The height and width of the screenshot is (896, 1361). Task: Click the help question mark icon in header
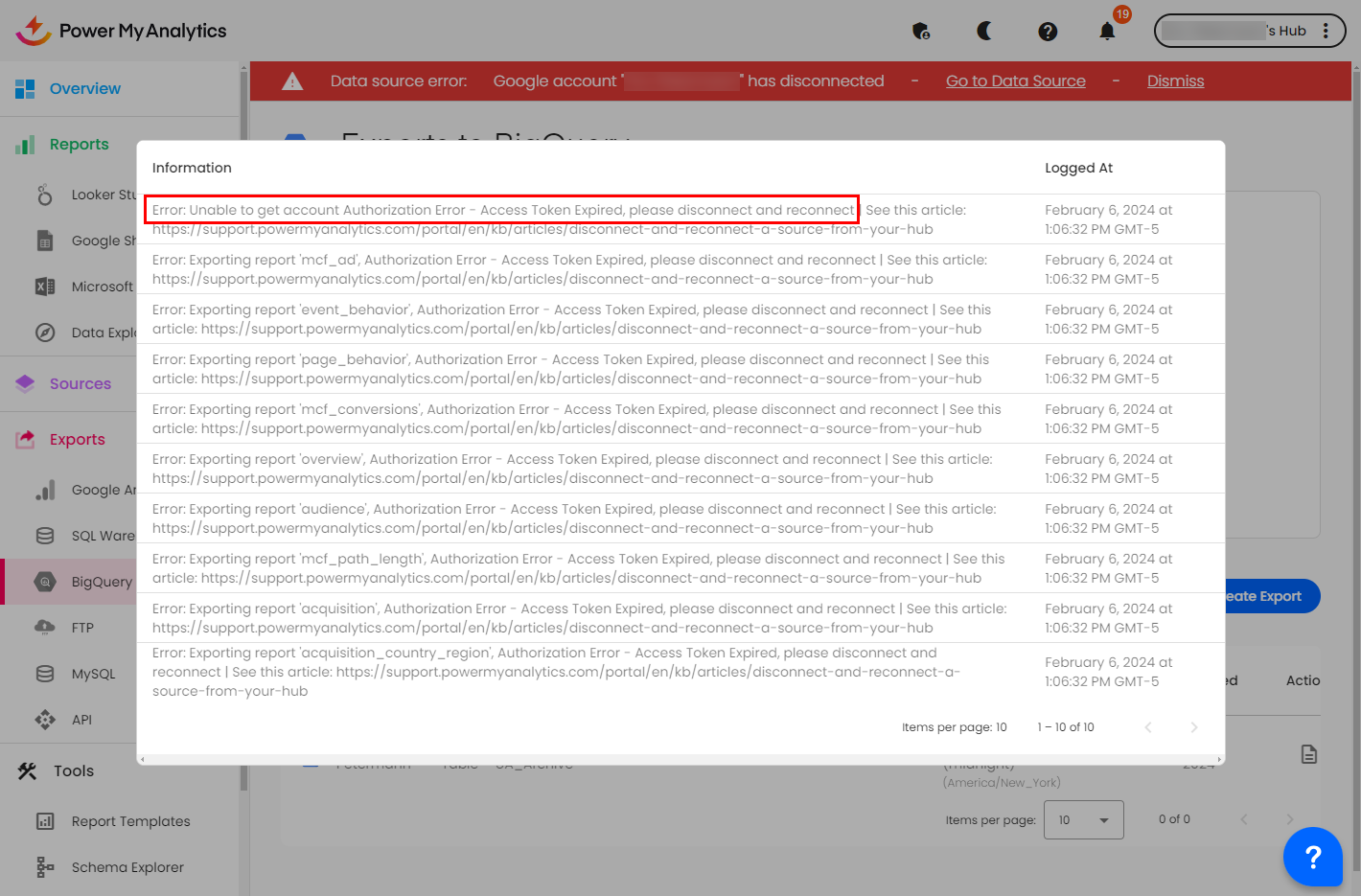1048,32
